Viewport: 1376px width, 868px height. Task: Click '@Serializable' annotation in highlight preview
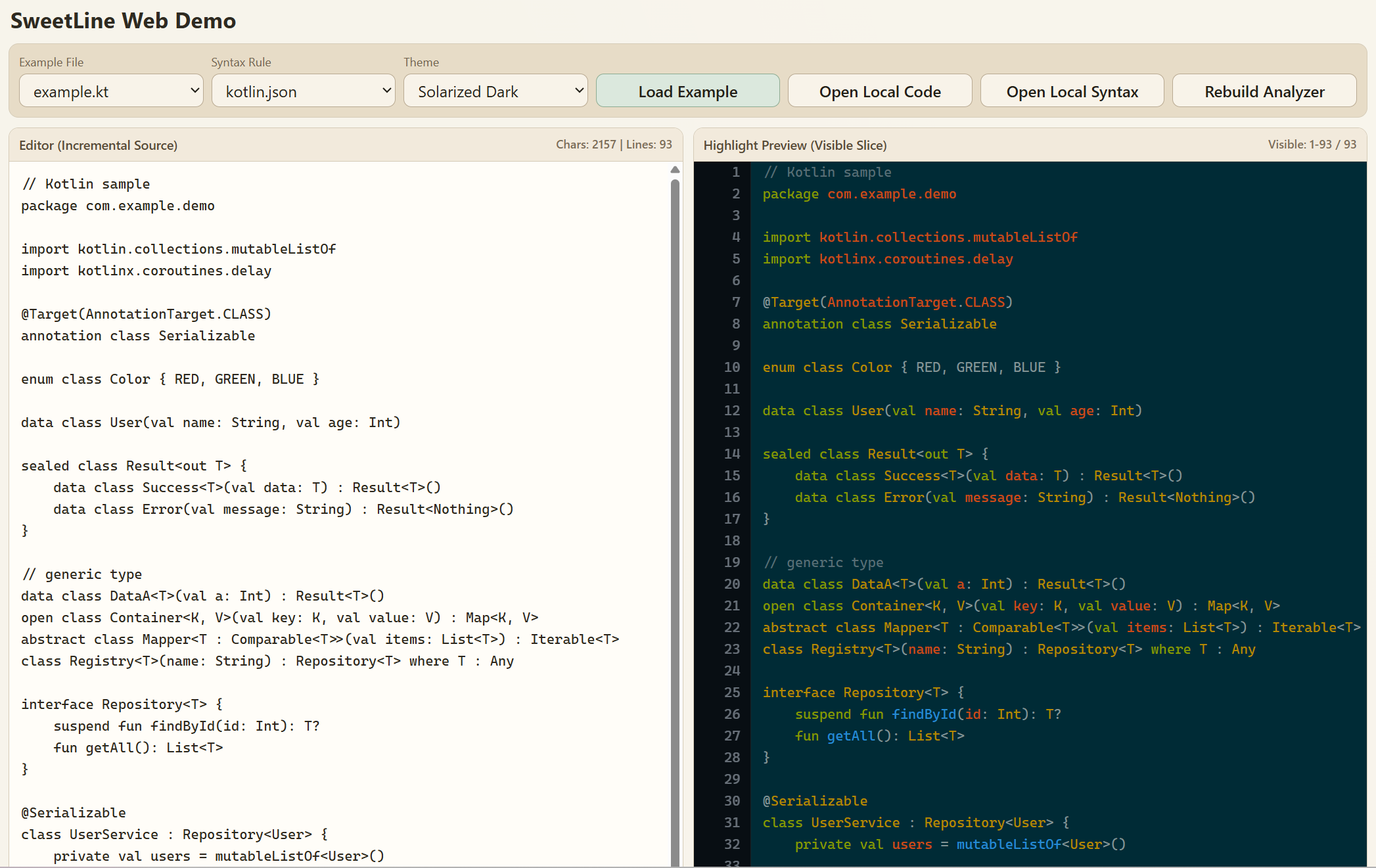[815, 801]
